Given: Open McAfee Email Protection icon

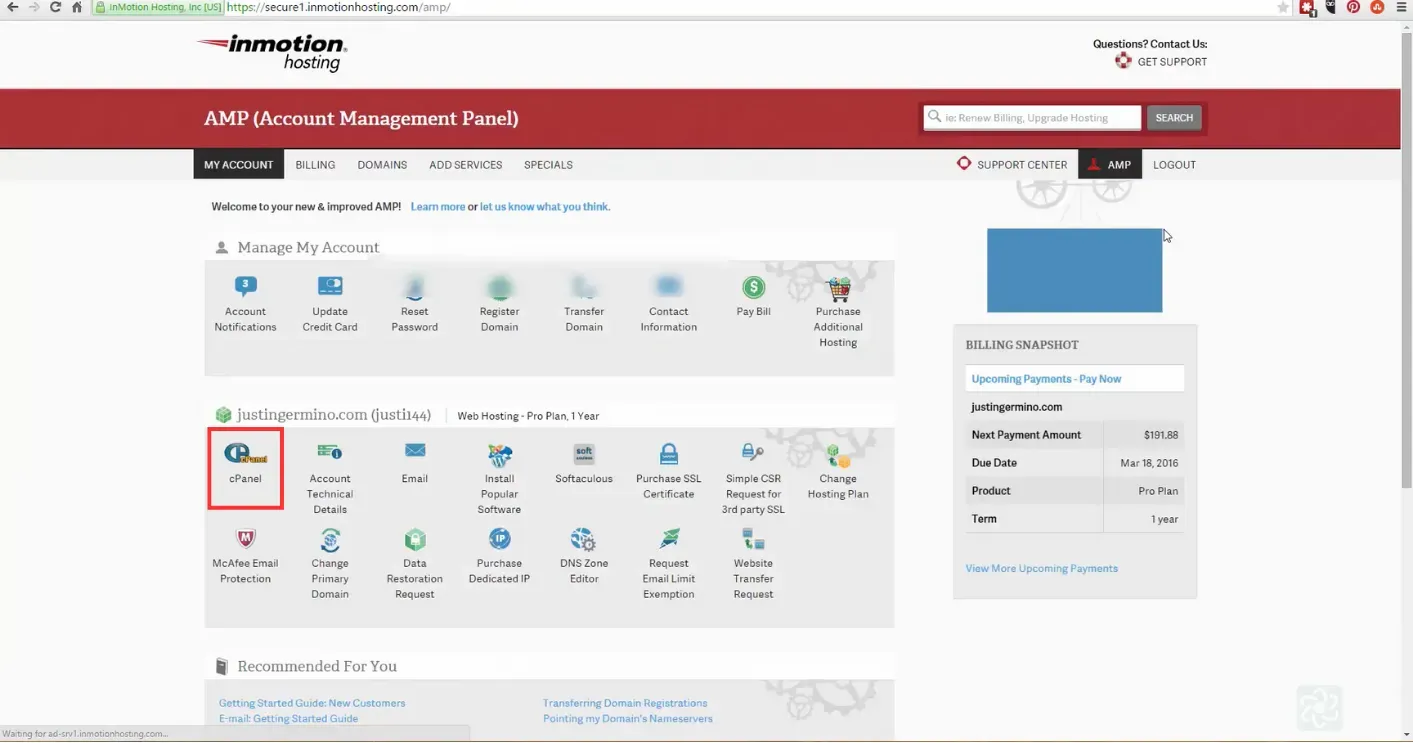Looking at the screenshot, I should click(245, 539).
